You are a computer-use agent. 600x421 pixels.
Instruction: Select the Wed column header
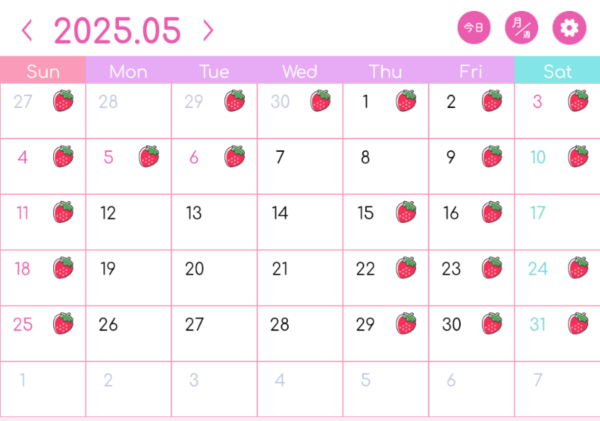(x=300, y=72)
